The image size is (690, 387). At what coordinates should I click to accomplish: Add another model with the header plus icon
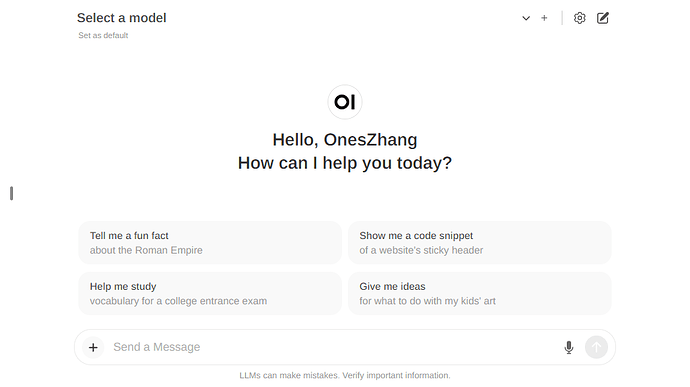[544, 18]
